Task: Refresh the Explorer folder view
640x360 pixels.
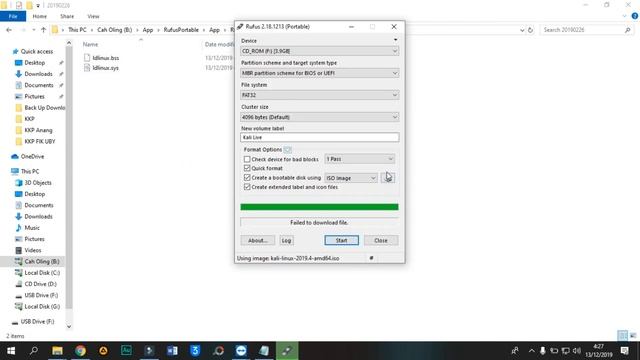Action: click(530, 30)
